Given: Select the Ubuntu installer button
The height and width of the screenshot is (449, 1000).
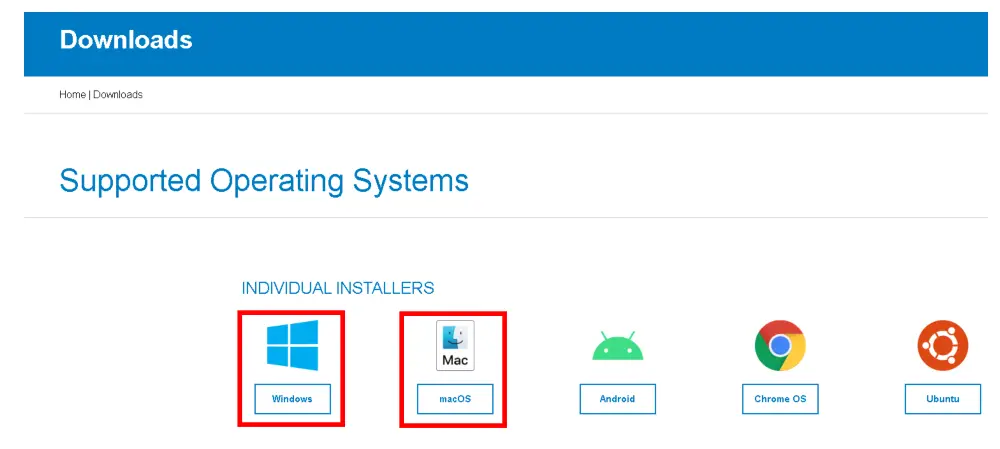Looking at the screenshot, I should click(x=943, y=399).
